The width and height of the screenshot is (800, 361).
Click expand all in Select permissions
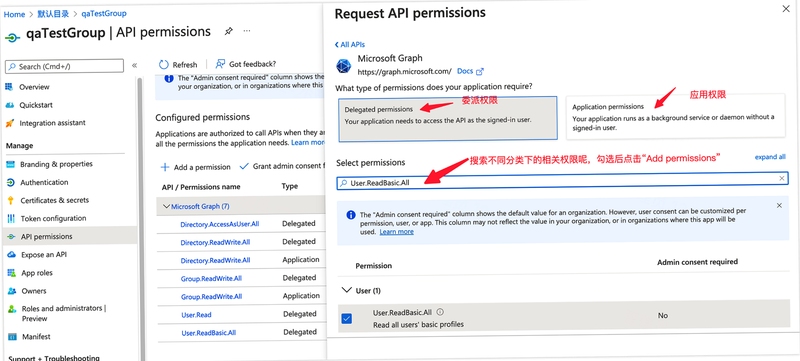770,157
